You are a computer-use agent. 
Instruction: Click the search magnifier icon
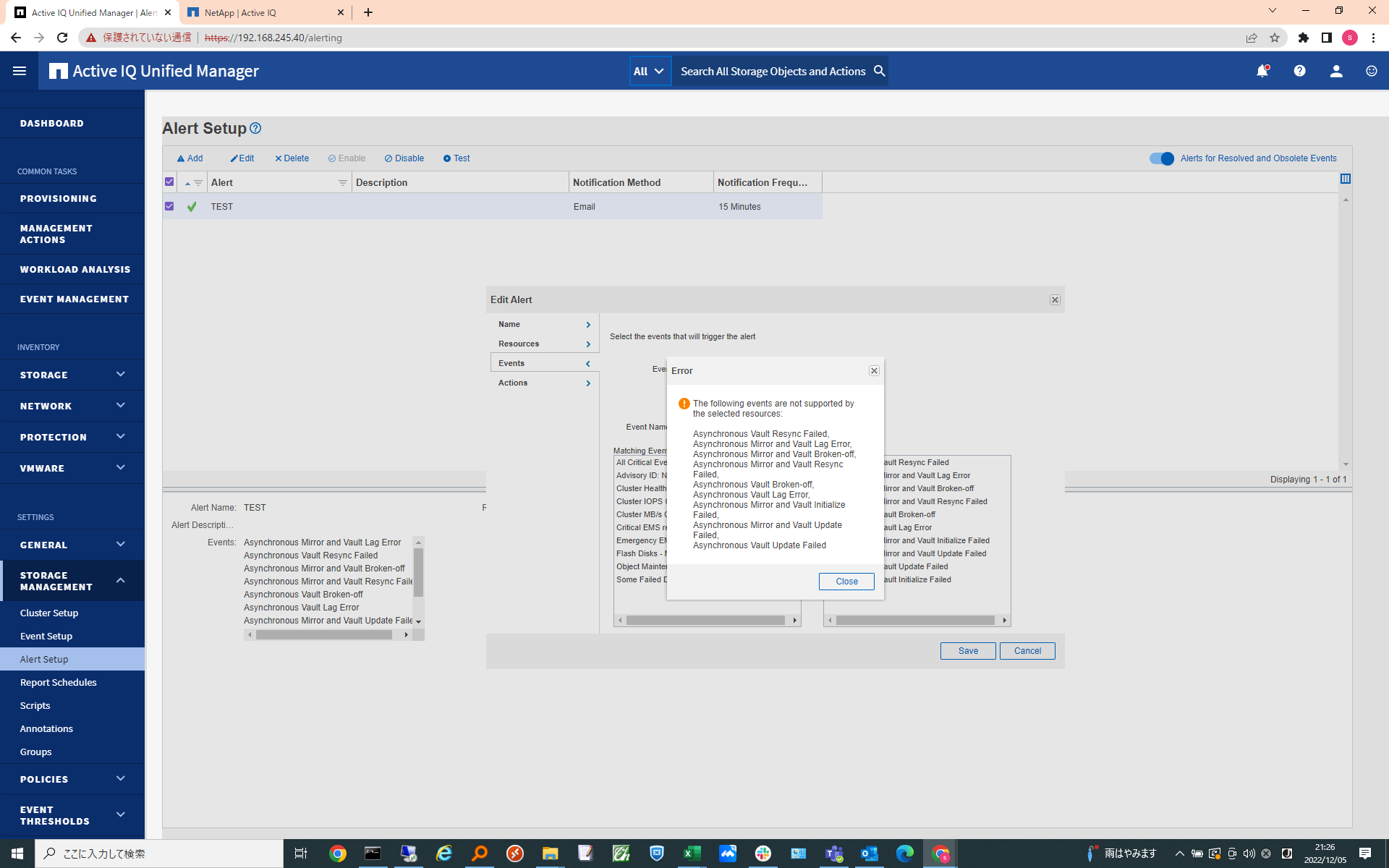tap(879, 71)
